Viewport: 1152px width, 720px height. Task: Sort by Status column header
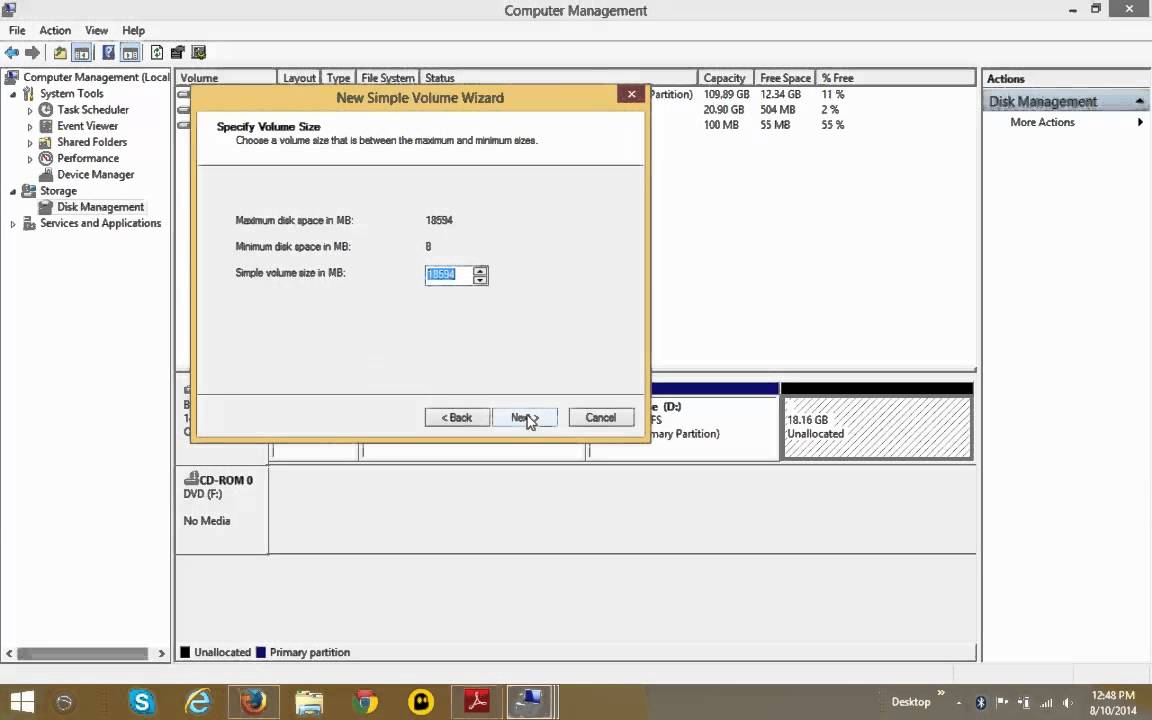coord(558,78)
